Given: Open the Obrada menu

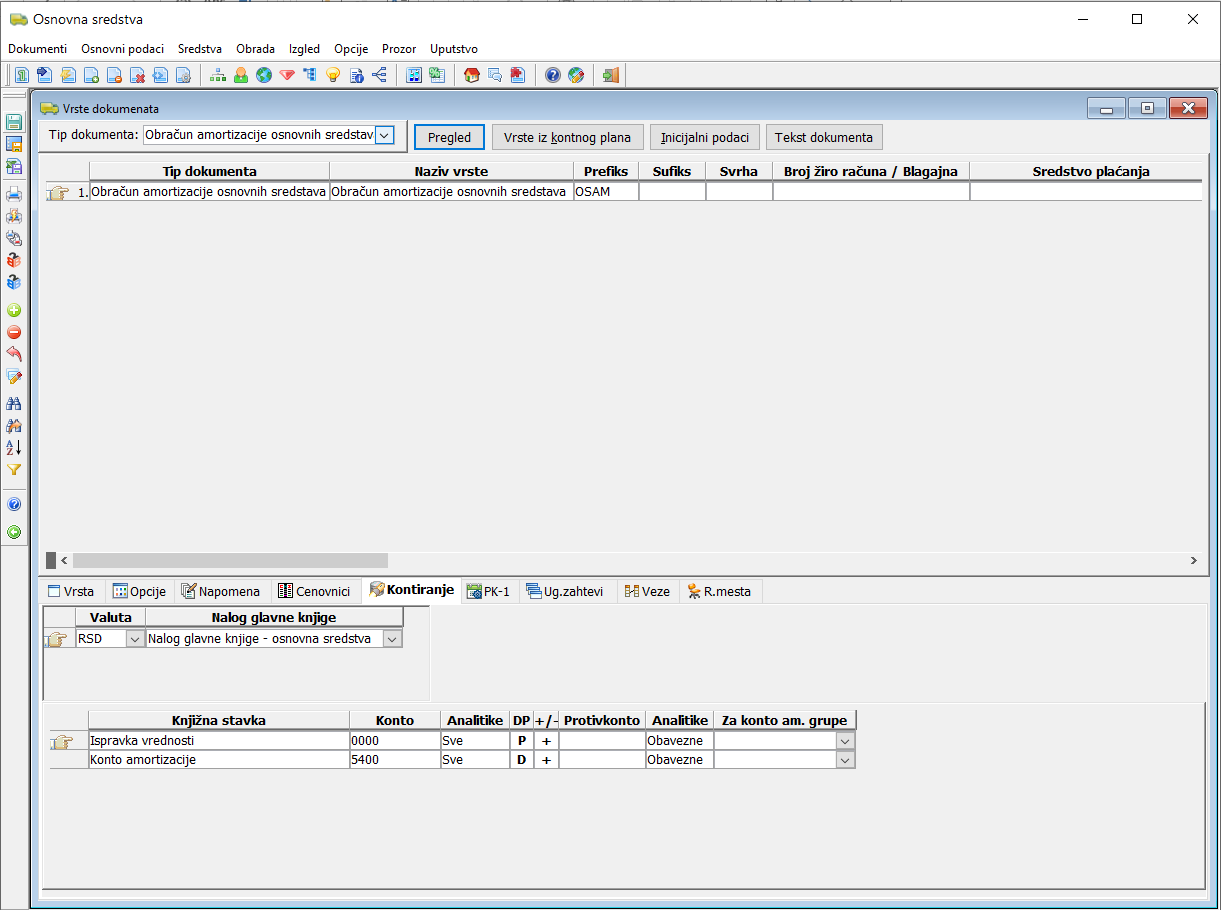Looking at the screenshot, I should (255, 49).
